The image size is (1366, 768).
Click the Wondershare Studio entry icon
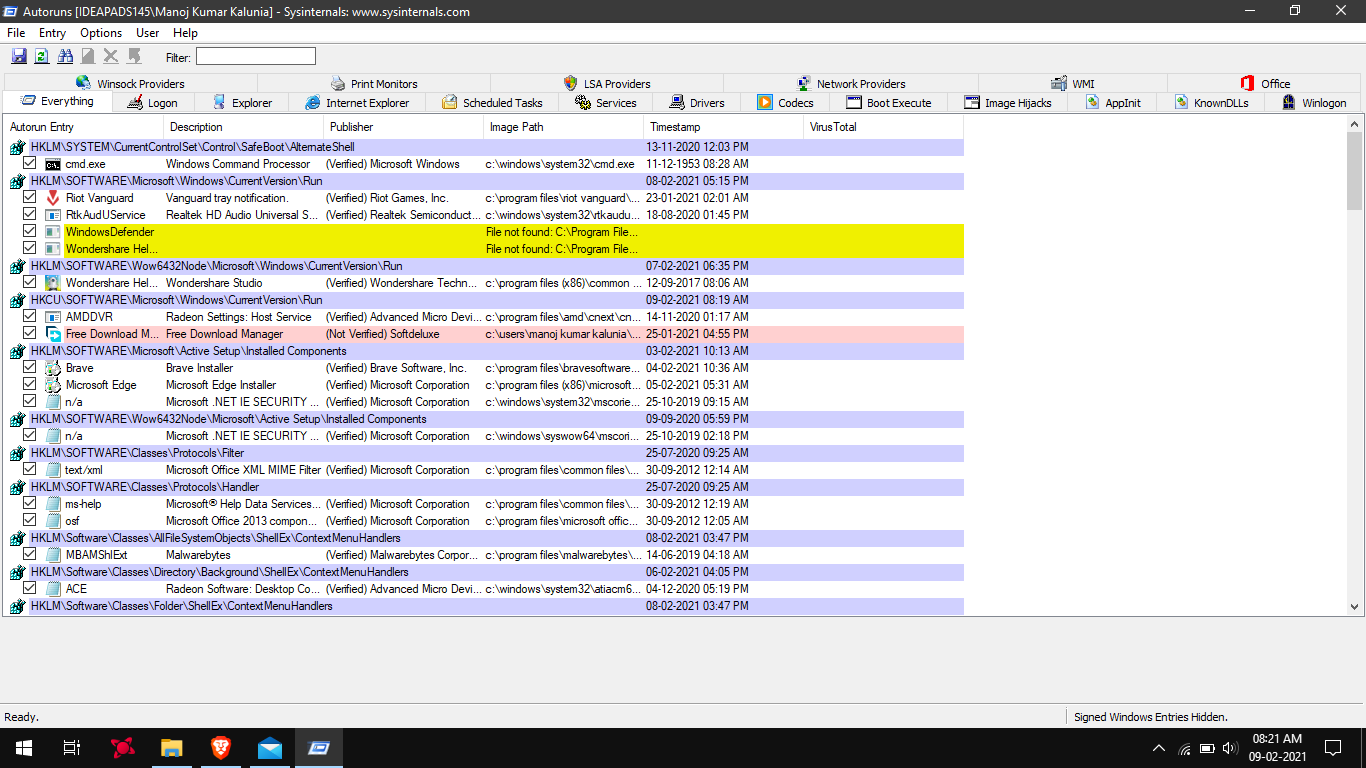(x=53, y=283)
